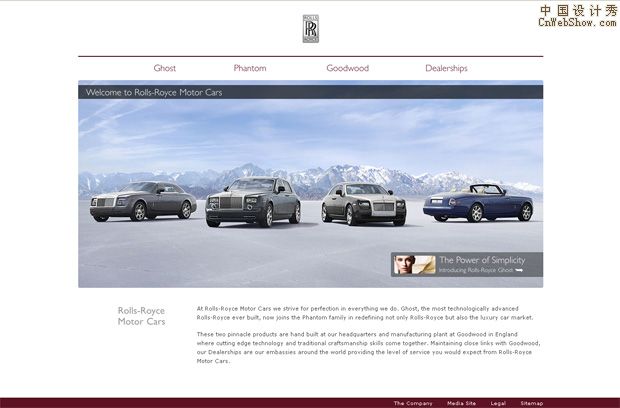Open the Dealerships menu item
This screenshot has height=408, width=620.
446,68
